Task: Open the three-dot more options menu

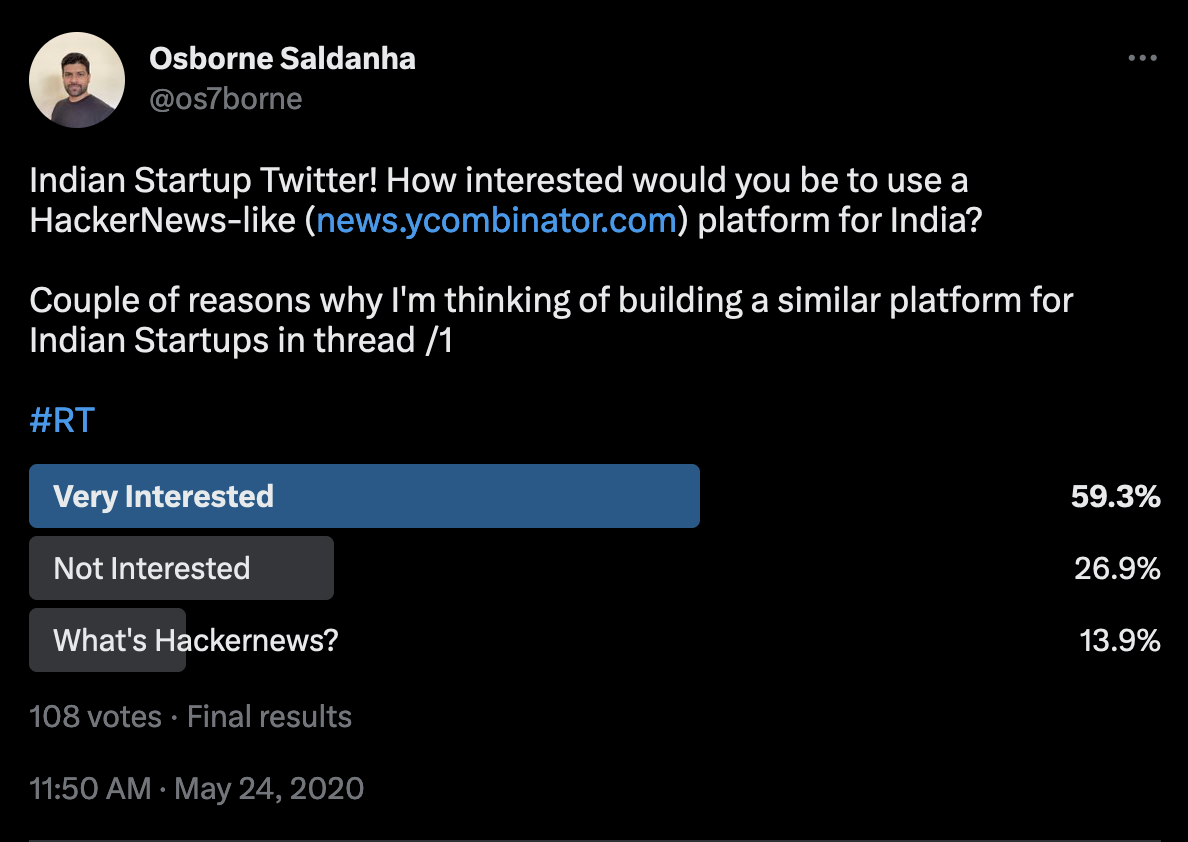Action: point(1142,59)
